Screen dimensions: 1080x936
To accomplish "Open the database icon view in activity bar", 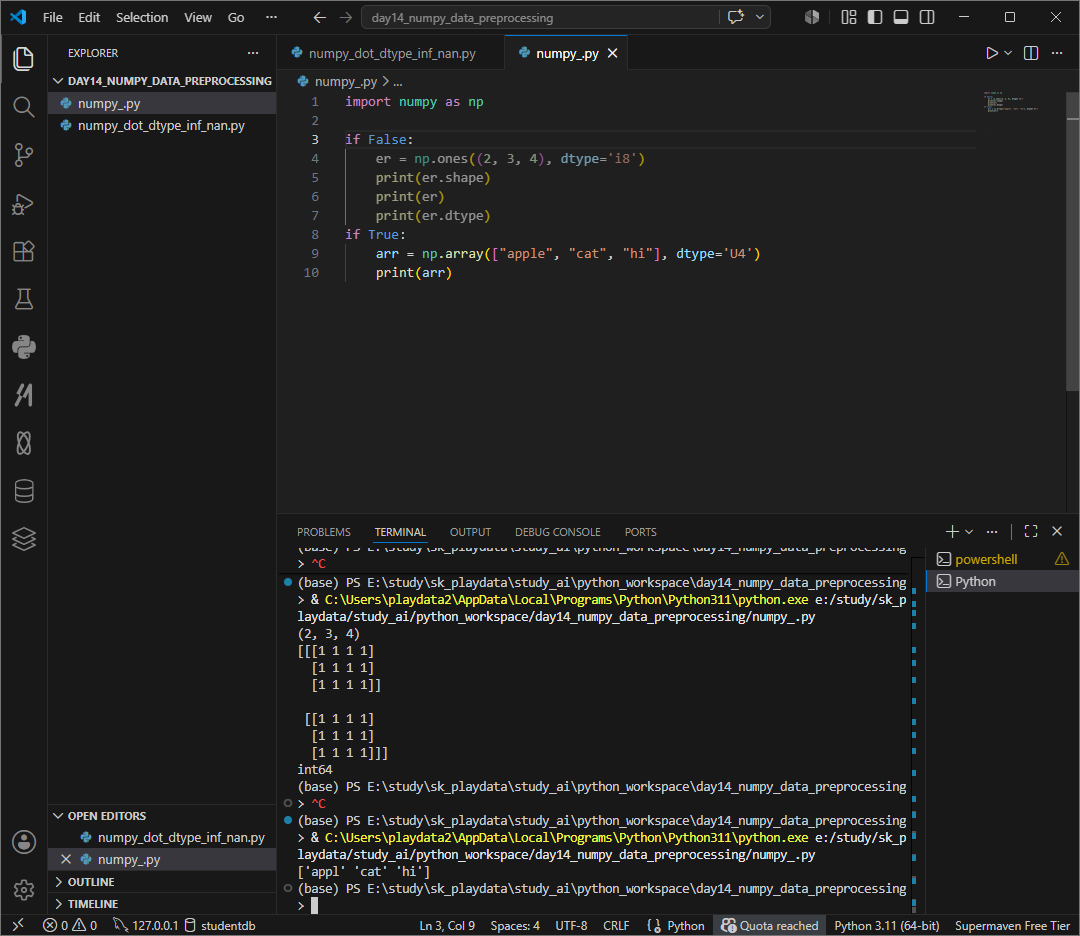I will [23, 491].
